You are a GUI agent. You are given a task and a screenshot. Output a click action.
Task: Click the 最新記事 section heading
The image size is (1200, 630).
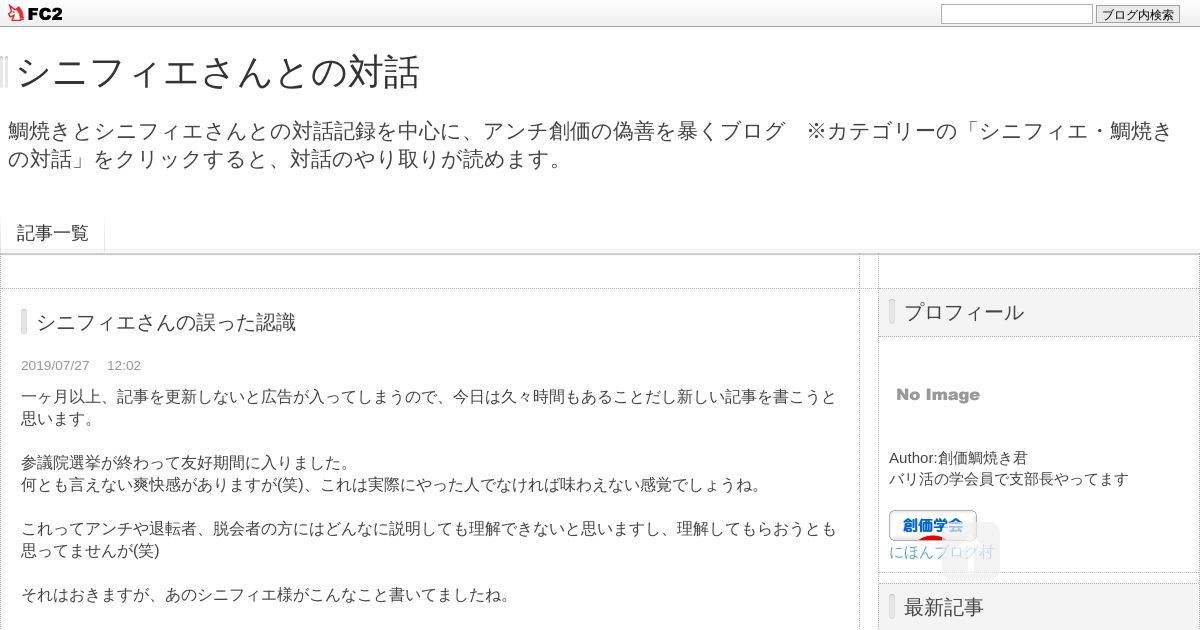click(x=944, y=607)
